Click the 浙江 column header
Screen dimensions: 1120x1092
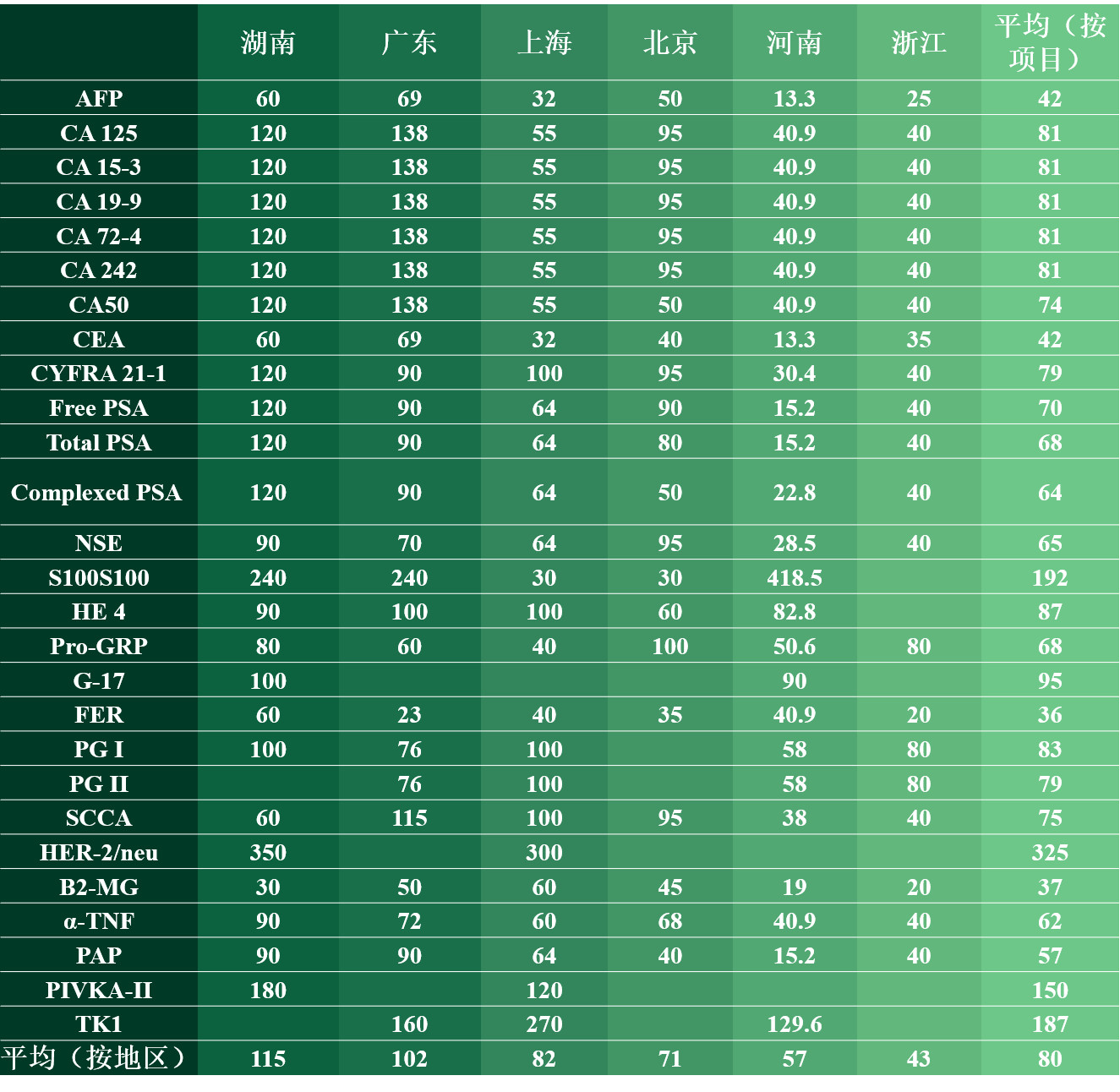coord(919,43)
